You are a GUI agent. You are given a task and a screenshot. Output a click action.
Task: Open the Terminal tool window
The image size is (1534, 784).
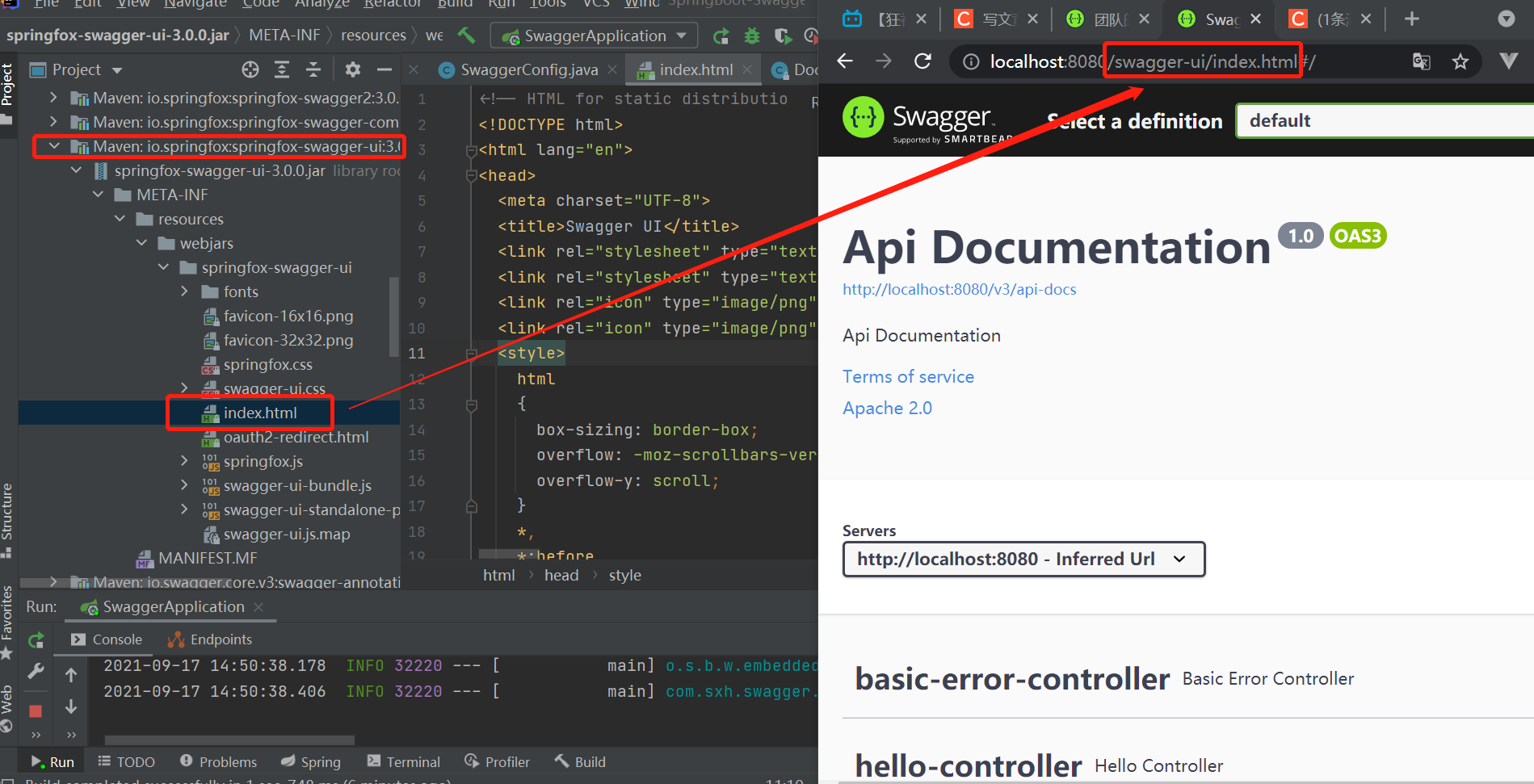403,761
